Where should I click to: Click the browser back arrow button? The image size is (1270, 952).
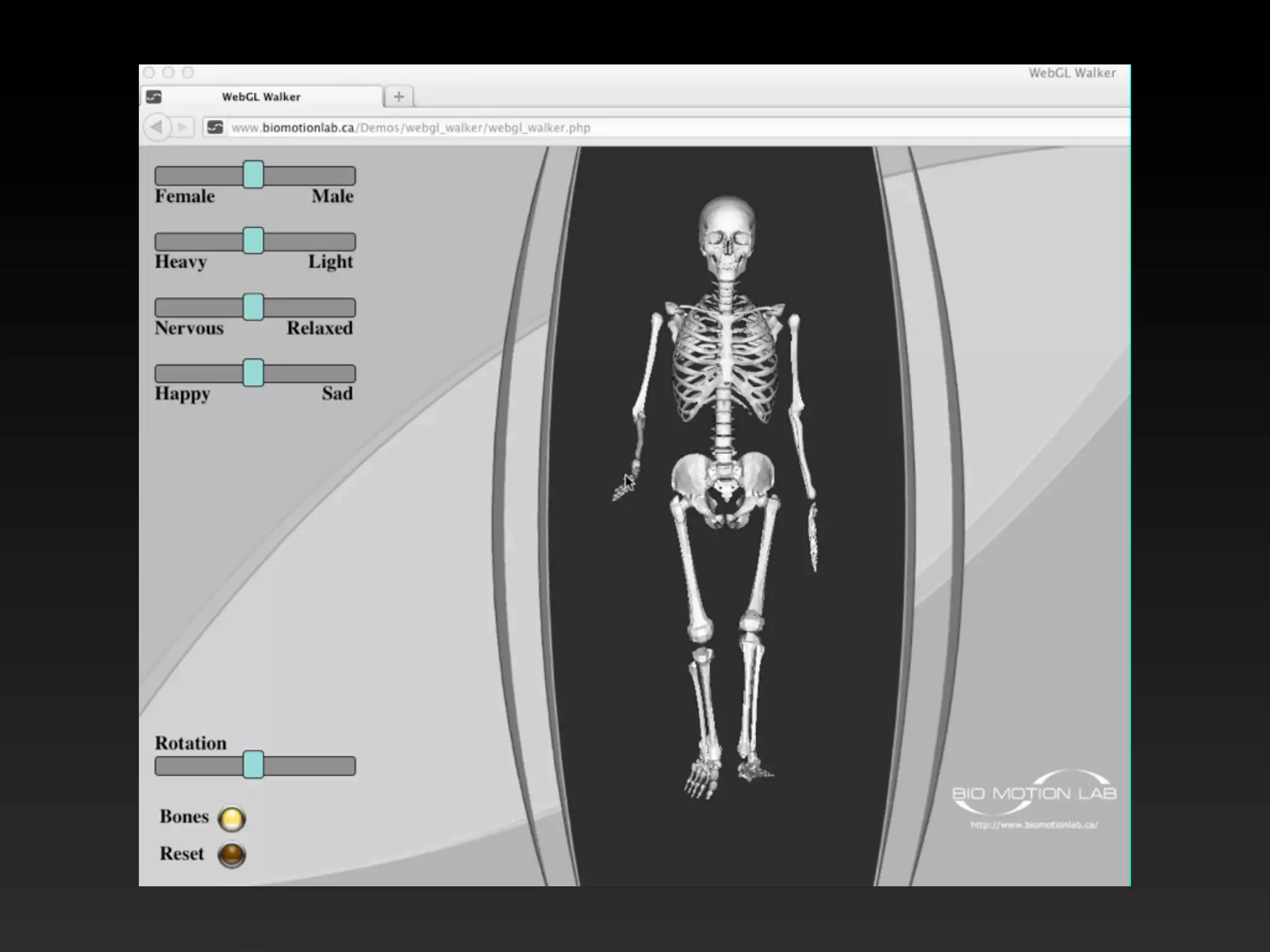pyautogui.click(x=156, y=127)
